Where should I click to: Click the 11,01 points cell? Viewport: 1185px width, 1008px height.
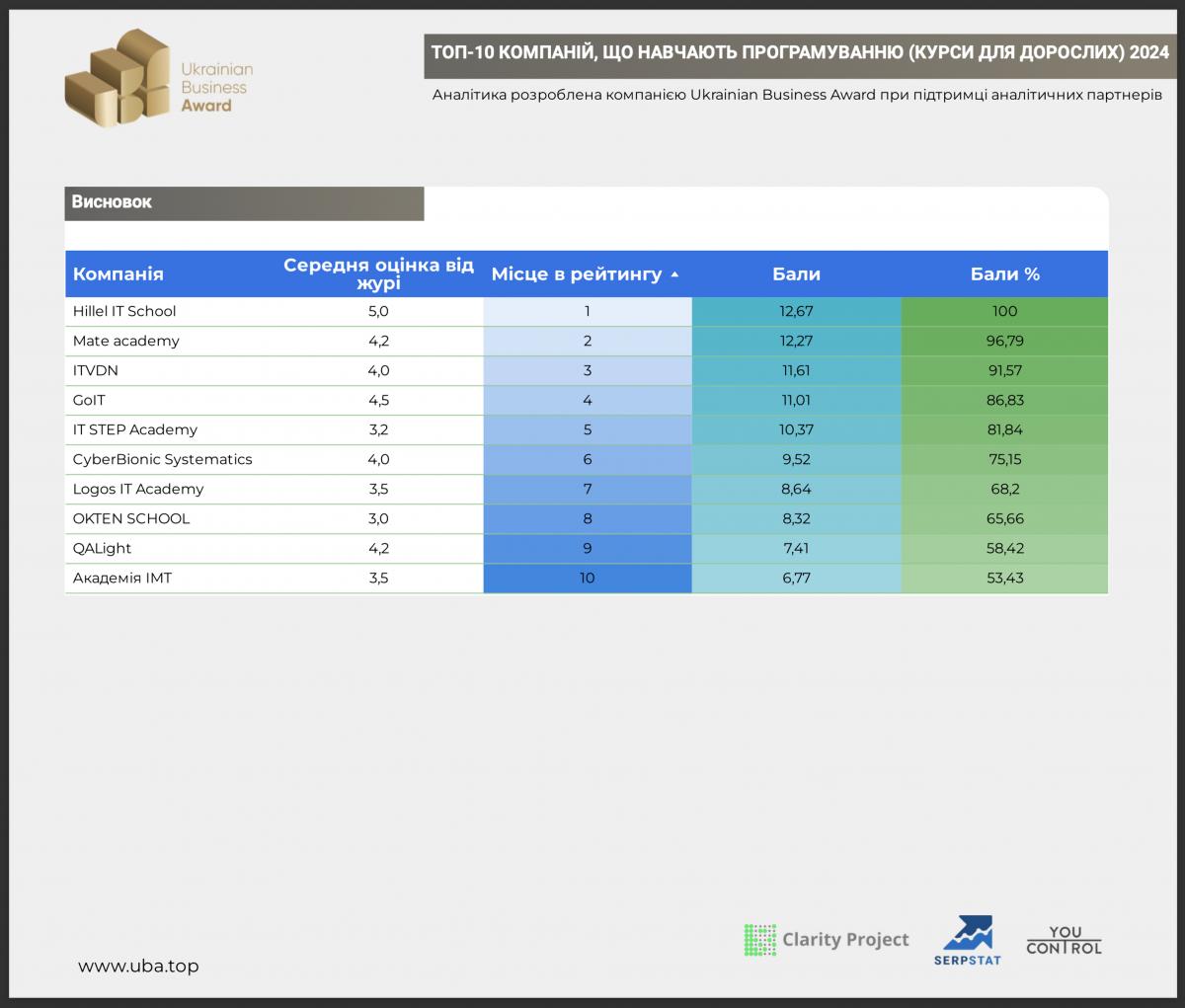tap(796, 400)
